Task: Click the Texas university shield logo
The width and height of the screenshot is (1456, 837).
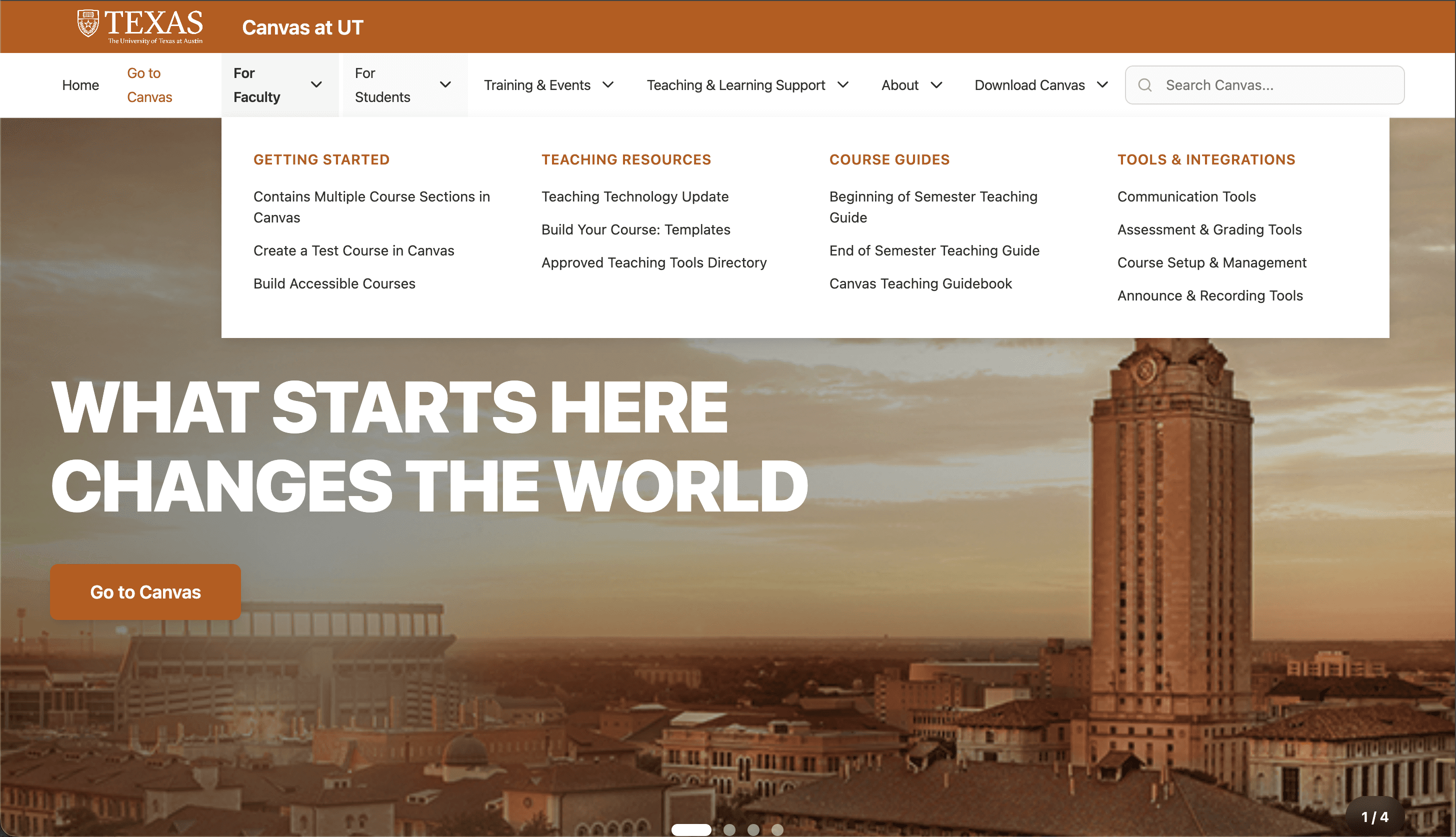Action: 88,23
